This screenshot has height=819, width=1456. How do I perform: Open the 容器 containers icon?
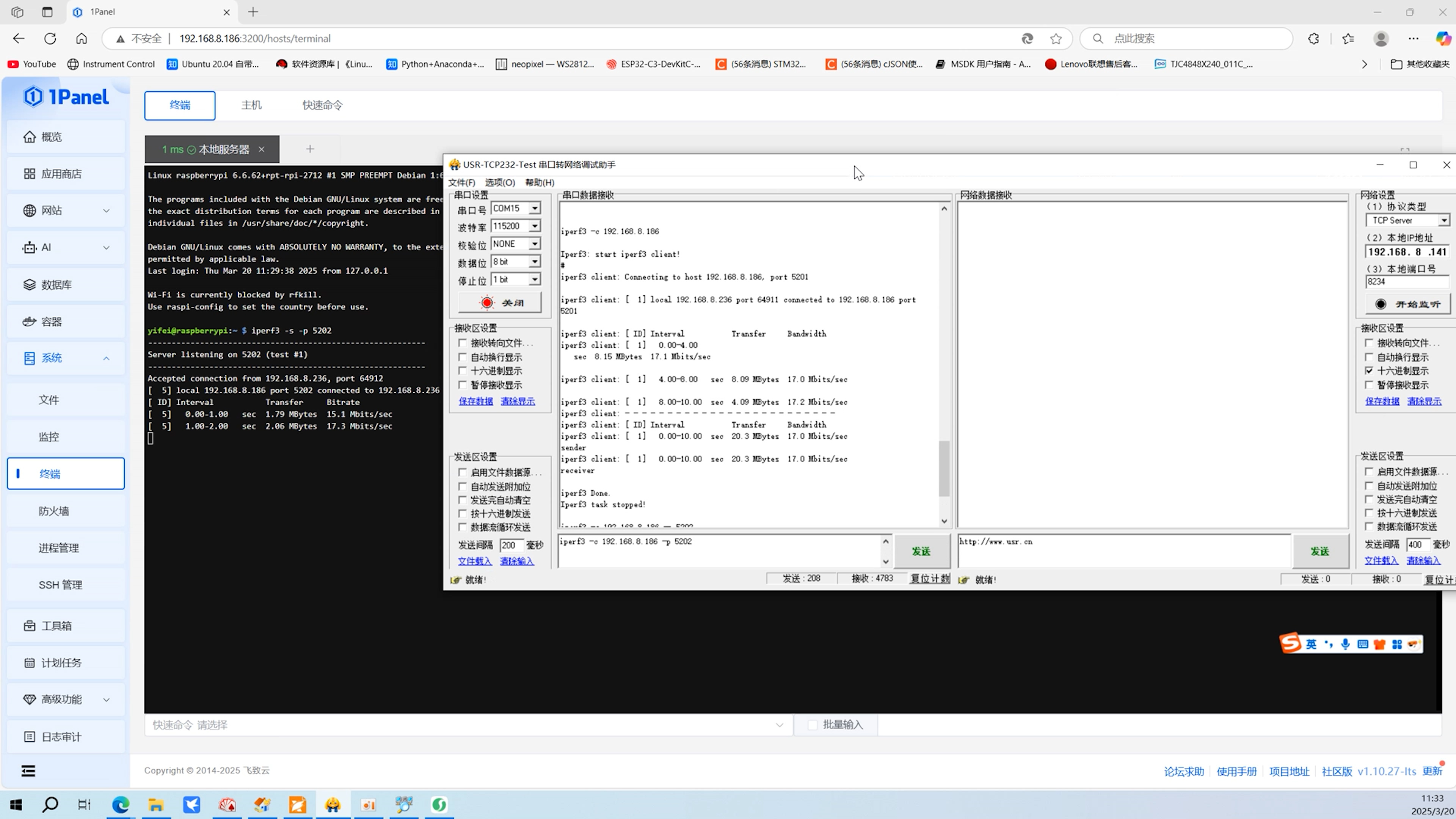(30, 322)
